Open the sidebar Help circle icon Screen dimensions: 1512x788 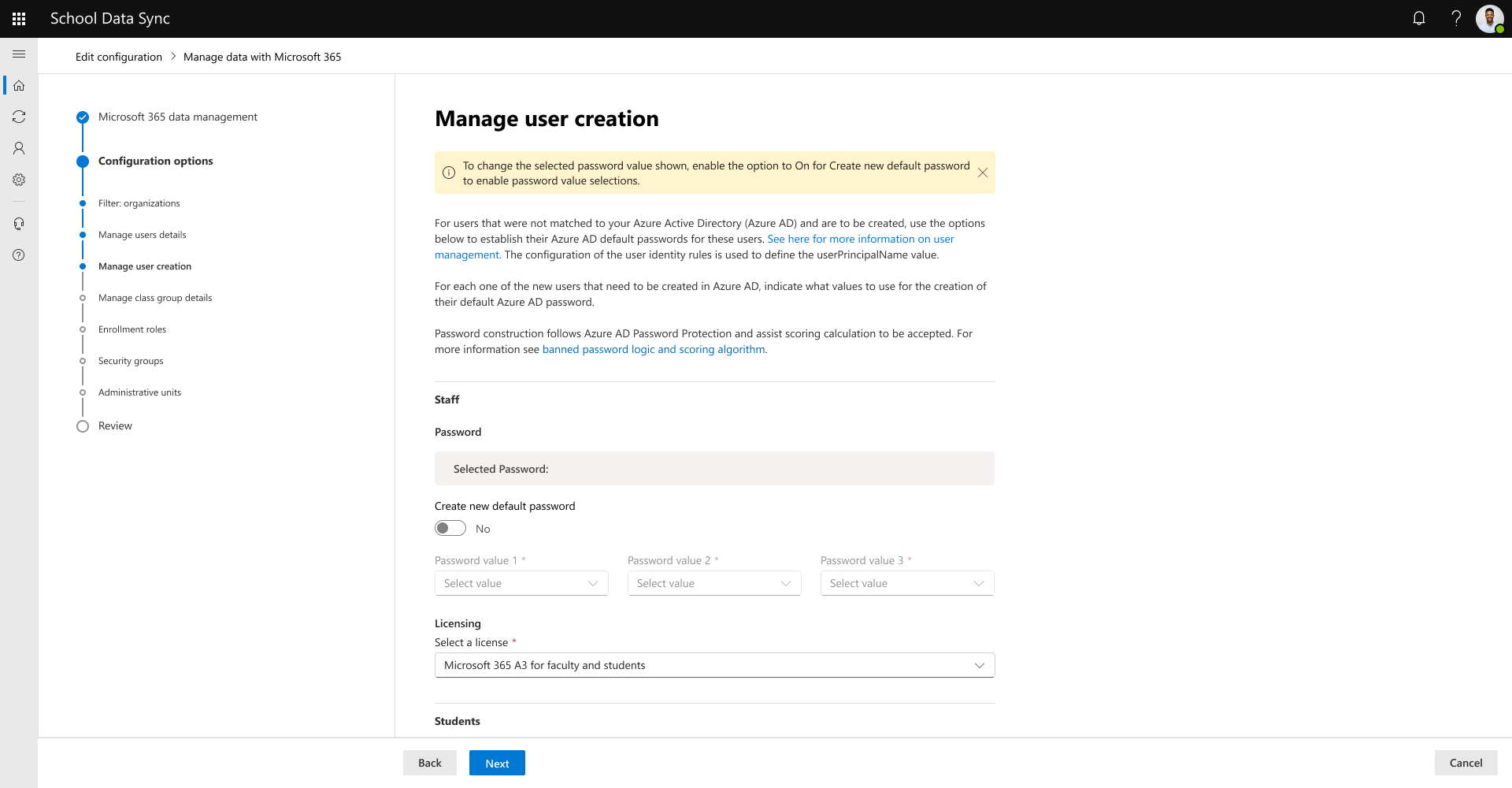pyautogui.click(x=19, y=255)
